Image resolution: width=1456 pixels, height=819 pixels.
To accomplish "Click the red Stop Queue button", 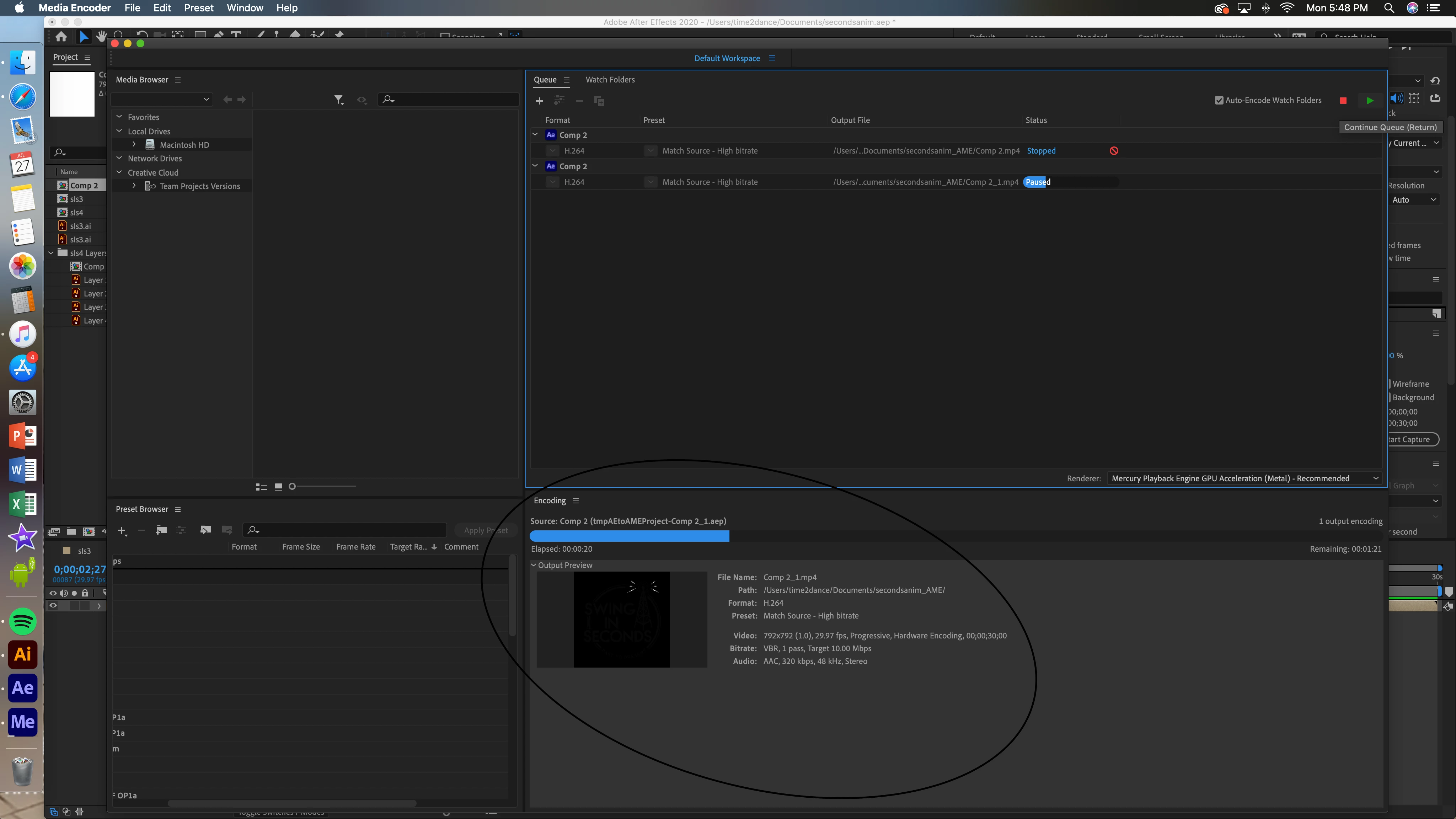I will tap(1343, 101).
